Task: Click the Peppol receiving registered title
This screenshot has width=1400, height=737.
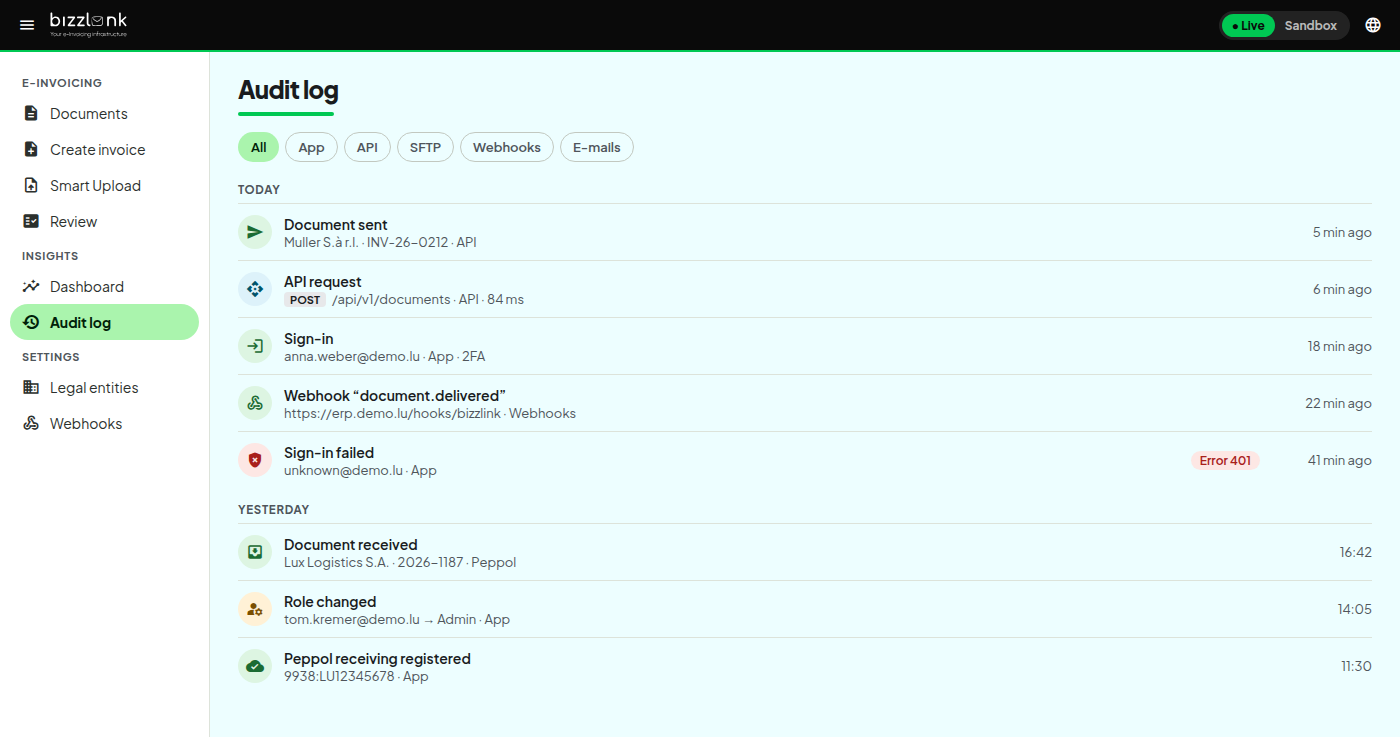Action: 377,659
